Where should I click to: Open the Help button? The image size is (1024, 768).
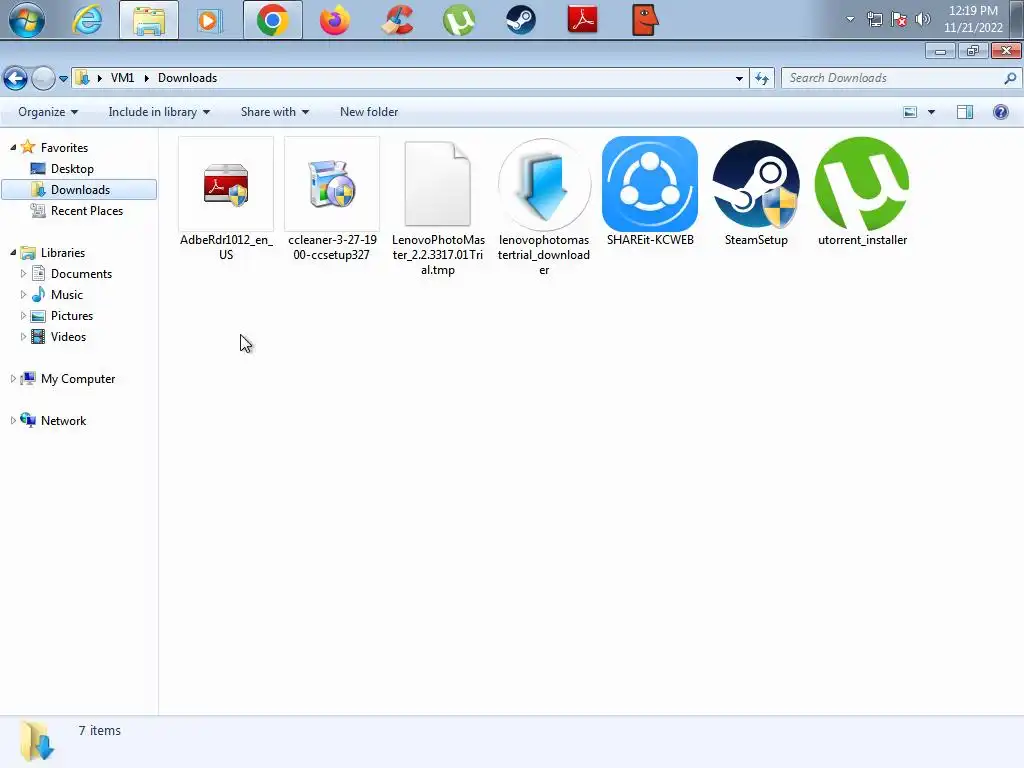tap(1000, 112)
